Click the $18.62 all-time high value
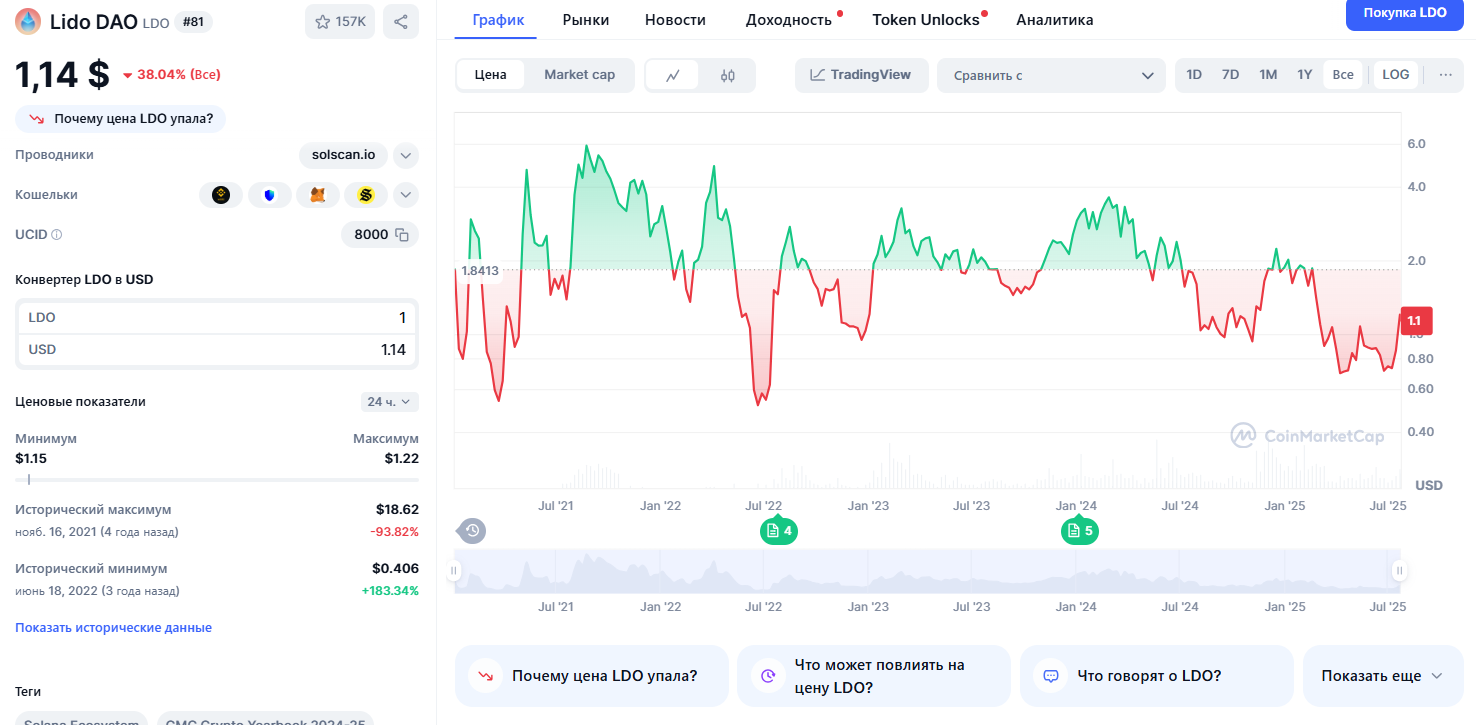Screen dimensions: 1476x725 pos(397,510)
